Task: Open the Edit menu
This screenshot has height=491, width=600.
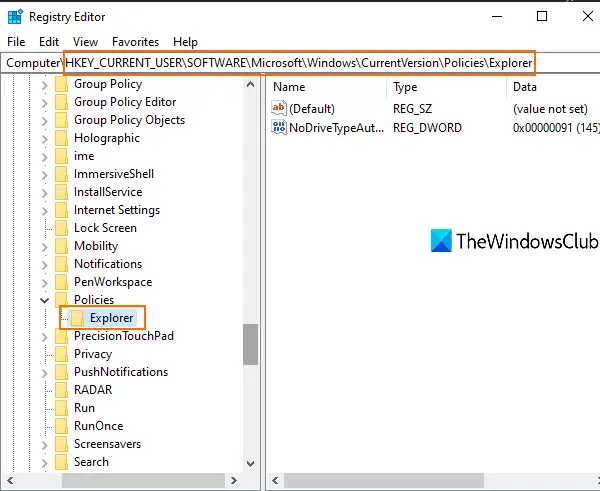Action: point(49,42)
